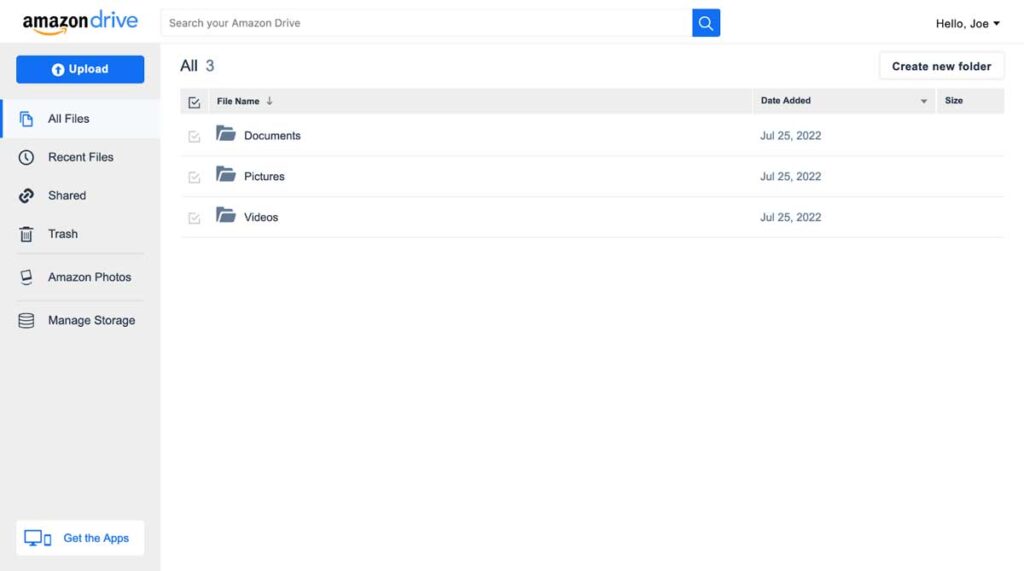This screenshot has width=1024, height=571.
Task: Click the Recent Files clock icon
Action: click(x=26, y=157)
